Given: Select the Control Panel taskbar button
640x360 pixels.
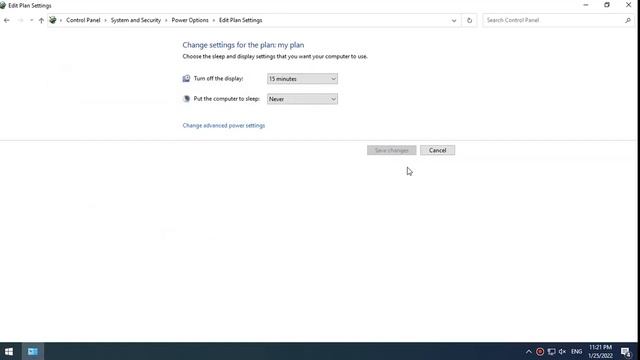Looking at the screenshot, I should point(33,351).
